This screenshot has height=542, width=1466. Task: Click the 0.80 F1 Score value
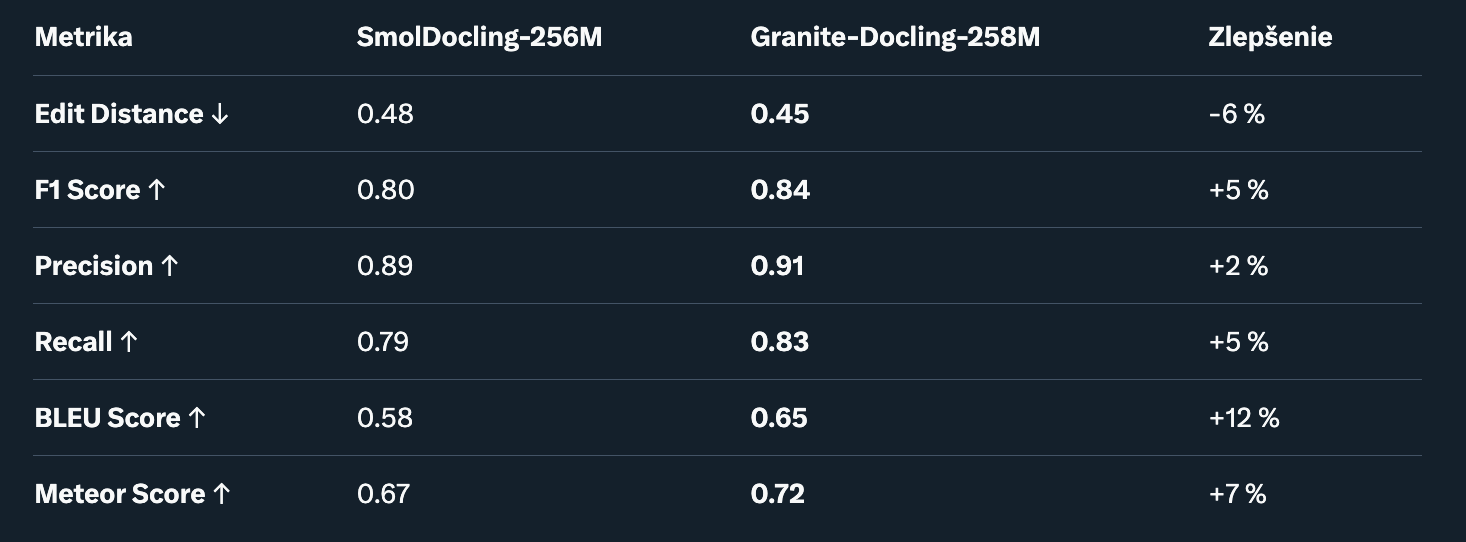click(x=385, y=190)
